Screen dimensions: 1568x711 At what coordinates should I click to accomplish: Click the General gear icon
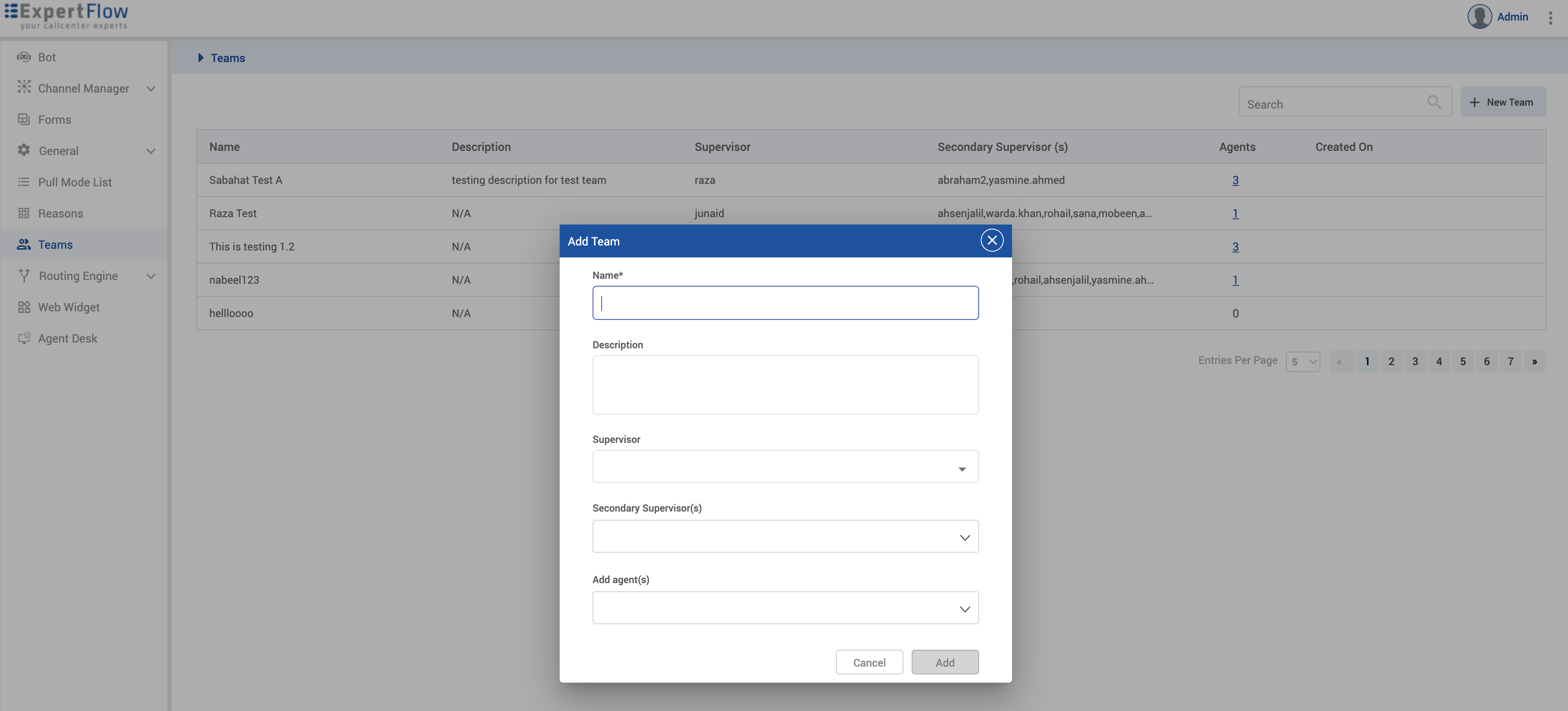[24, 151]
